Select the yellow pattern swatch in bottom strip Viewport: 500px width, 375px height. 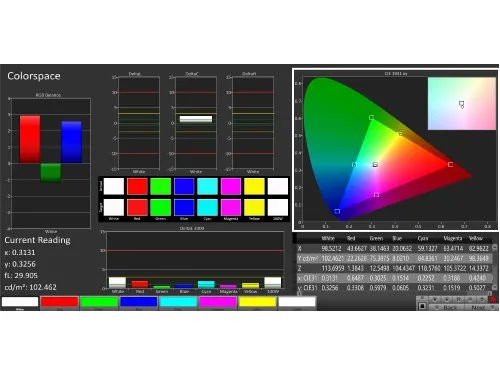[x=257, y=302]
